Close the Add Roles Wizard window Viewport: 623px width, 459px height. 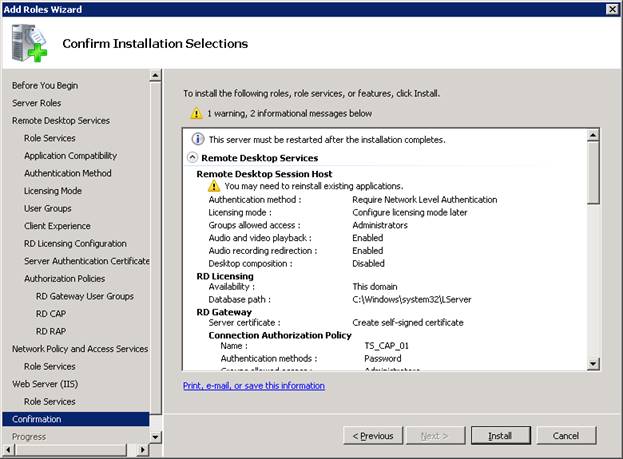point(611,9)
